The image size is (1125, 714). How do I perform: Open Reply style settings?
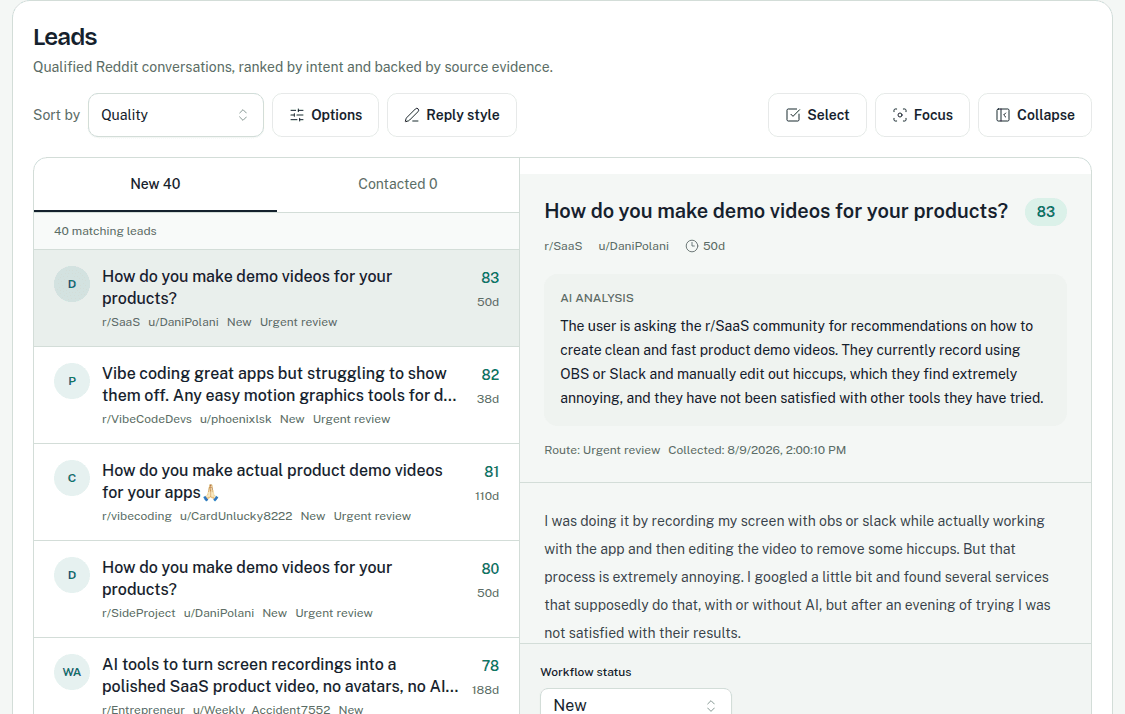(x=451, y=115)
